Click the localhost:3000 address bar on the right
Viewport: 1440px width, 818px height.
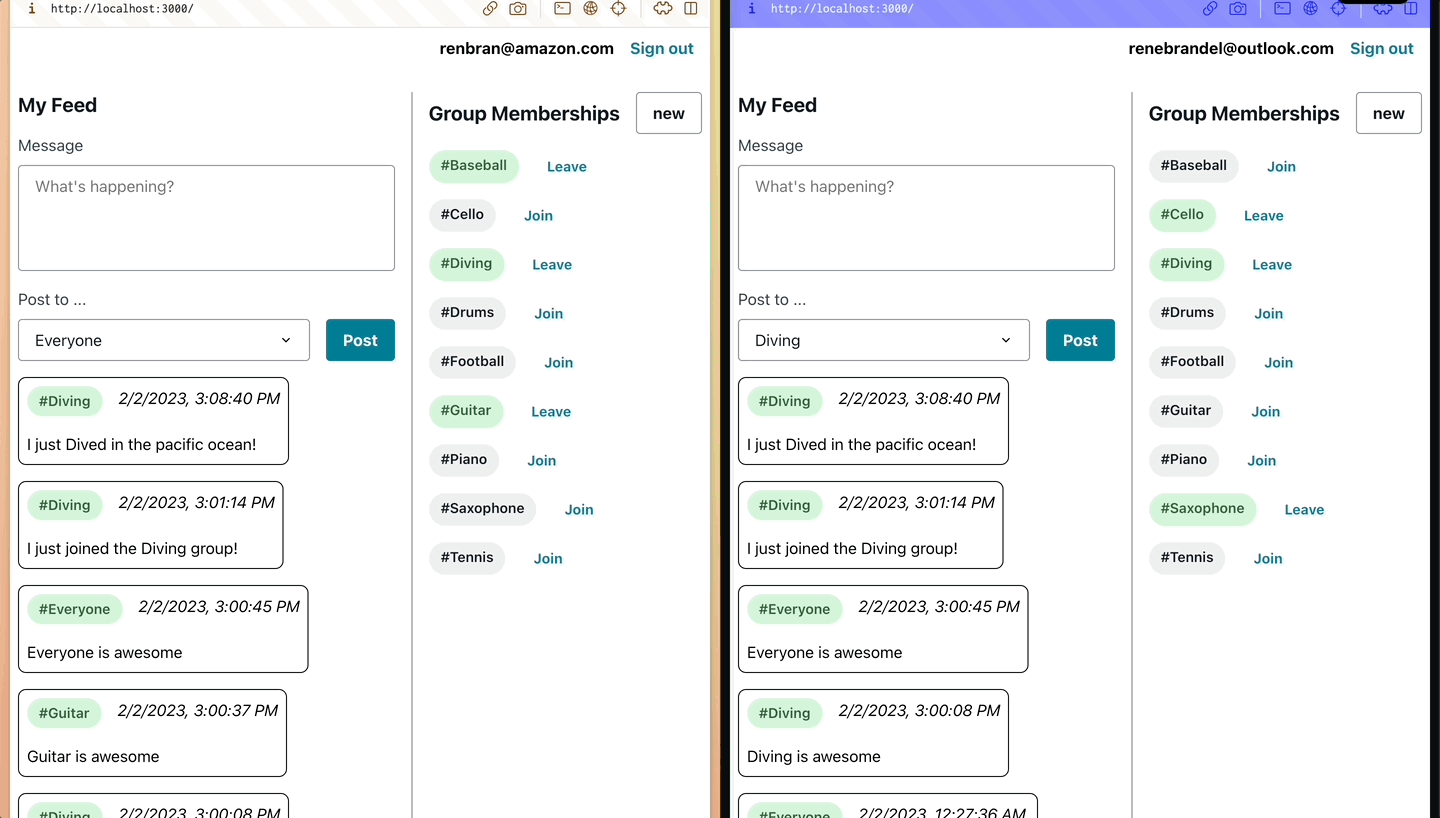[x=840, y=8]
